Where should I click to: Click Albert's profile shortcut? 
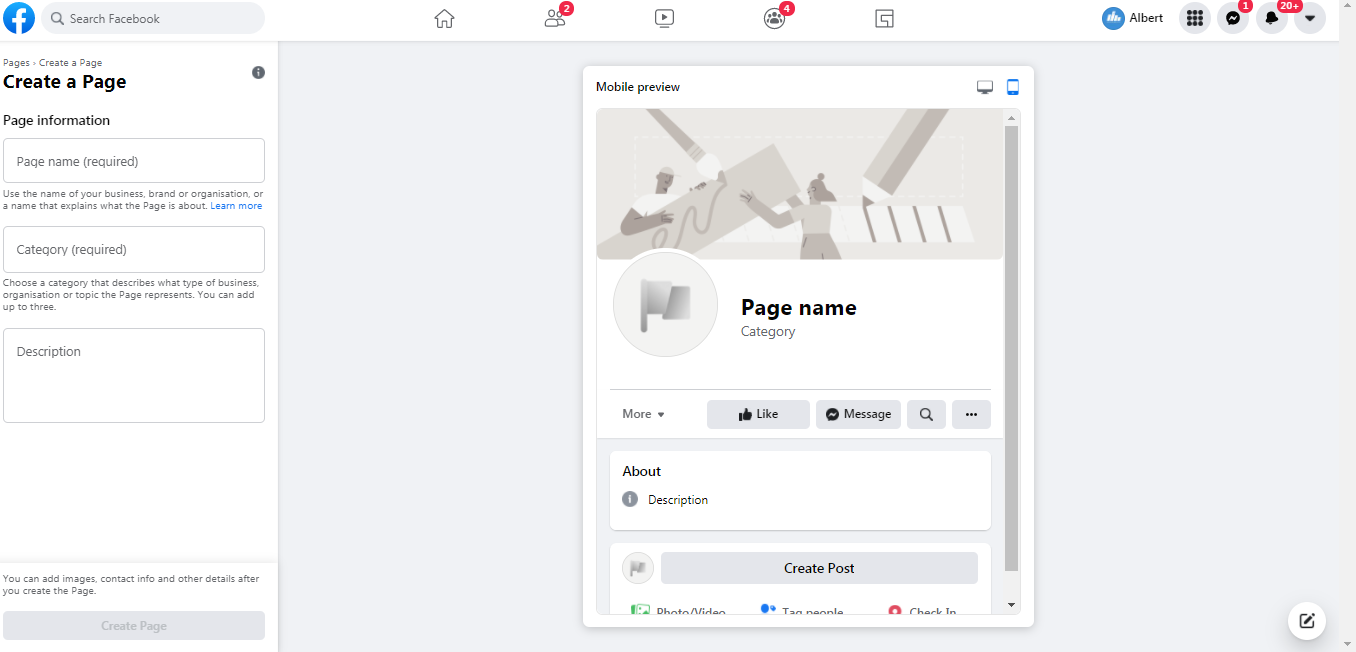coord(1132,18)
